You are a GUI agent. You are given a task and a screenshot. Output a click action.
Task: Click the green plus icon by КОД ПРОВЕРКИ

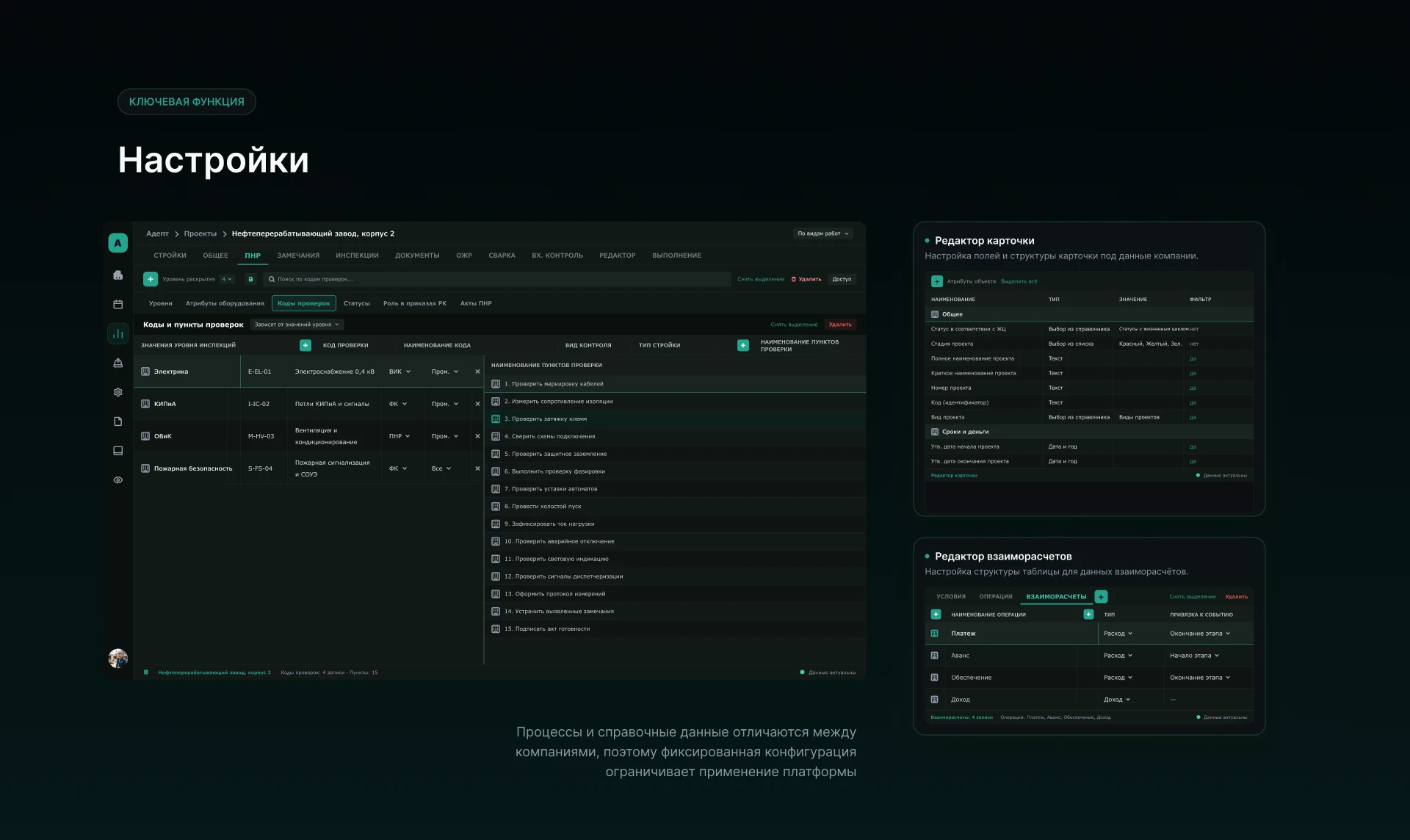(305, 345)
